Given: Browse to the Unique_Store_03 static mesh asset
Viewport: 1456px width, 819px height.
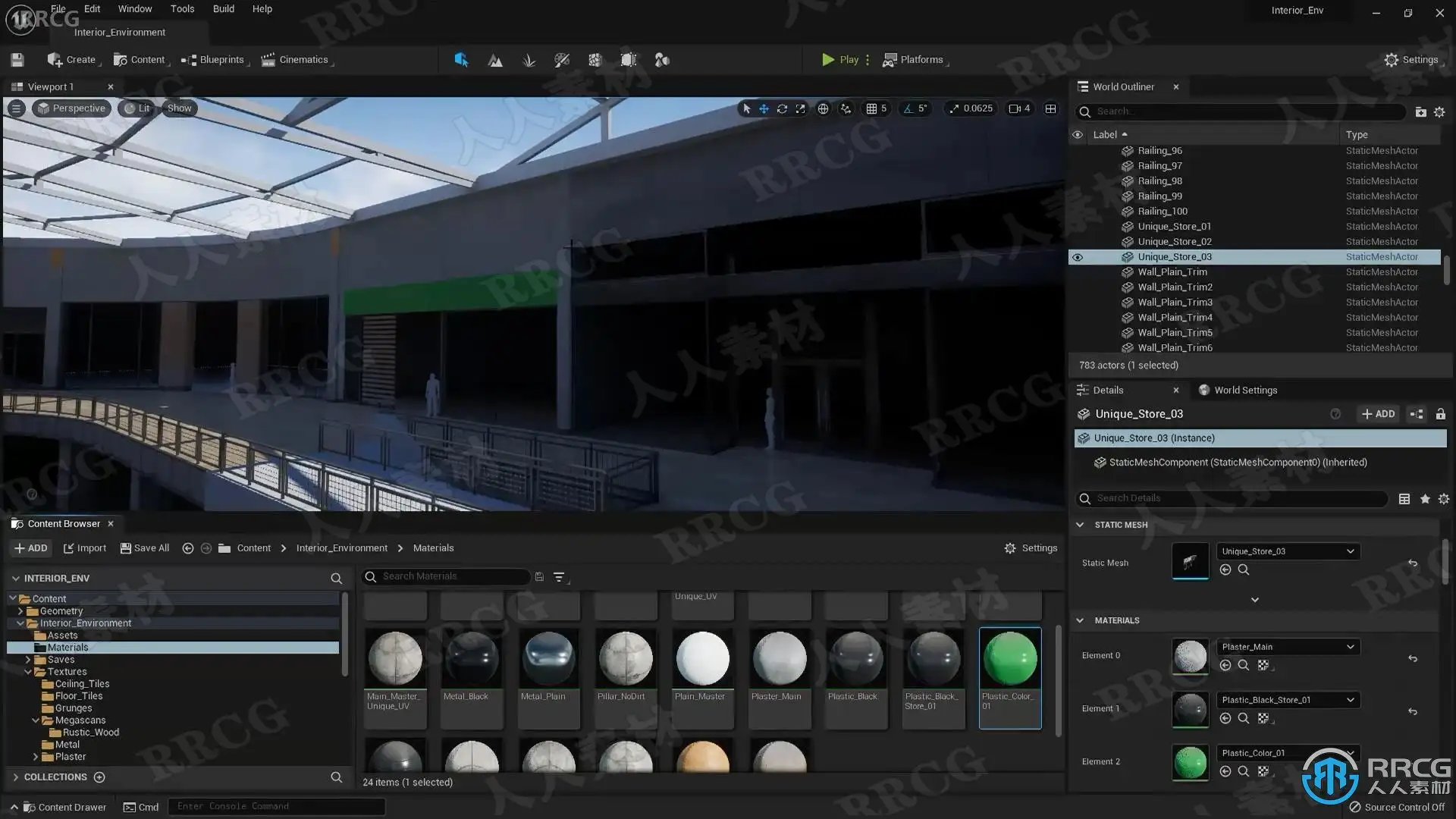Looking at the screenshot, I should (1244, 570).
